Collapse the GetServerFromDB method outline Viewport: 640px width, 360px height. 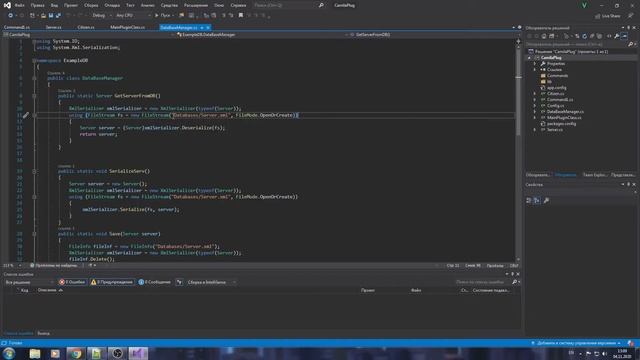pos(34,96)
